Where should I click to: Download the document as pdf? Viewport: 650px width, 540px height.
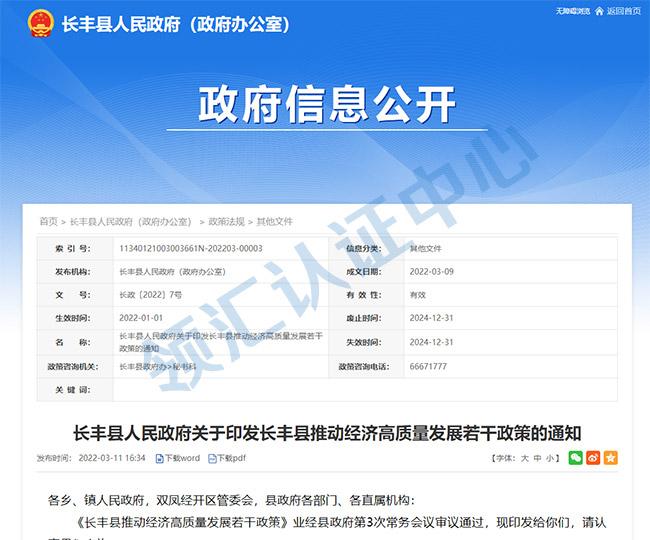pos(231,458)
